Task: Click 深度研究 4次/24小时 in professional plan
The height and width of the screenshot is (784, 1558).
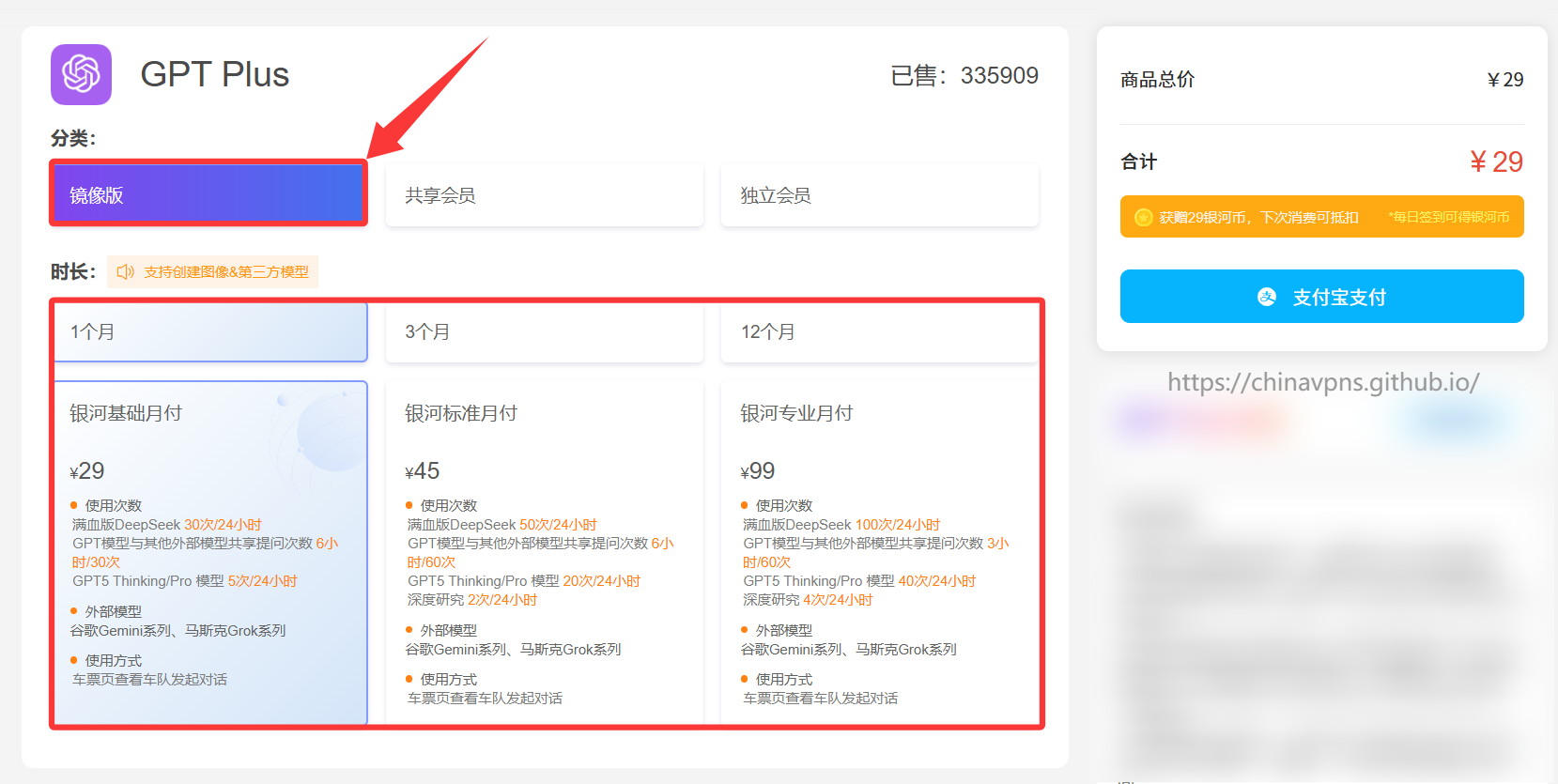Action: click(808, 600)
